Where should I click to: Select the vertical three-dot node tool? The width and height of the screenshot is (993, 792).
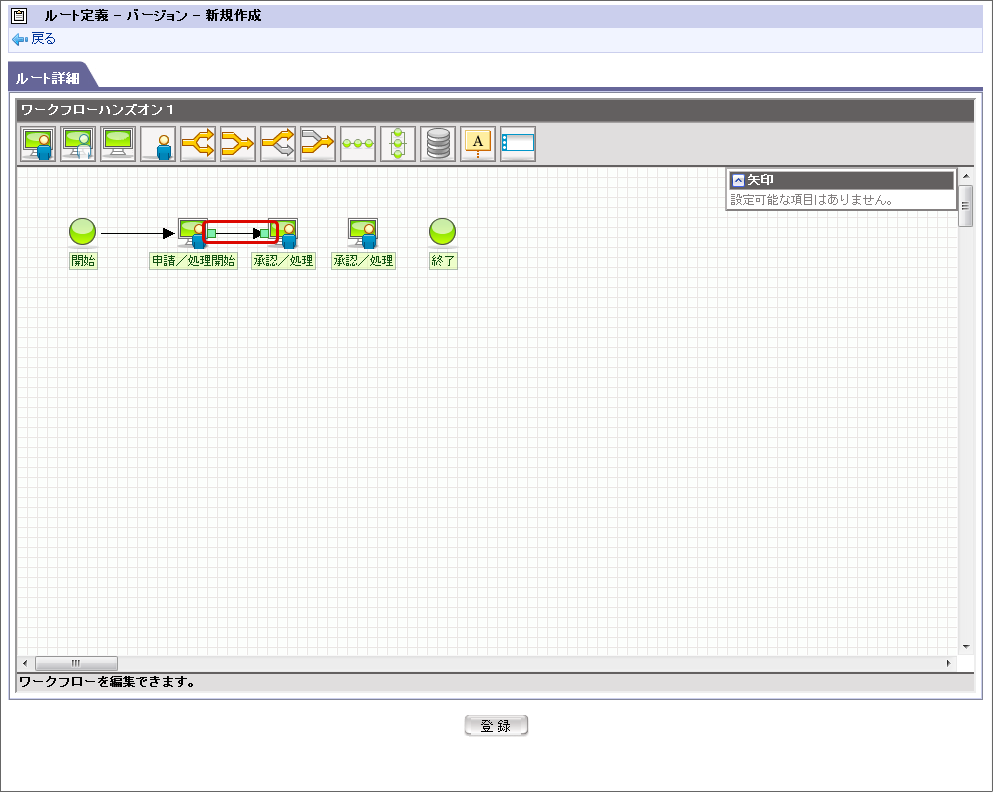[398, 144]
